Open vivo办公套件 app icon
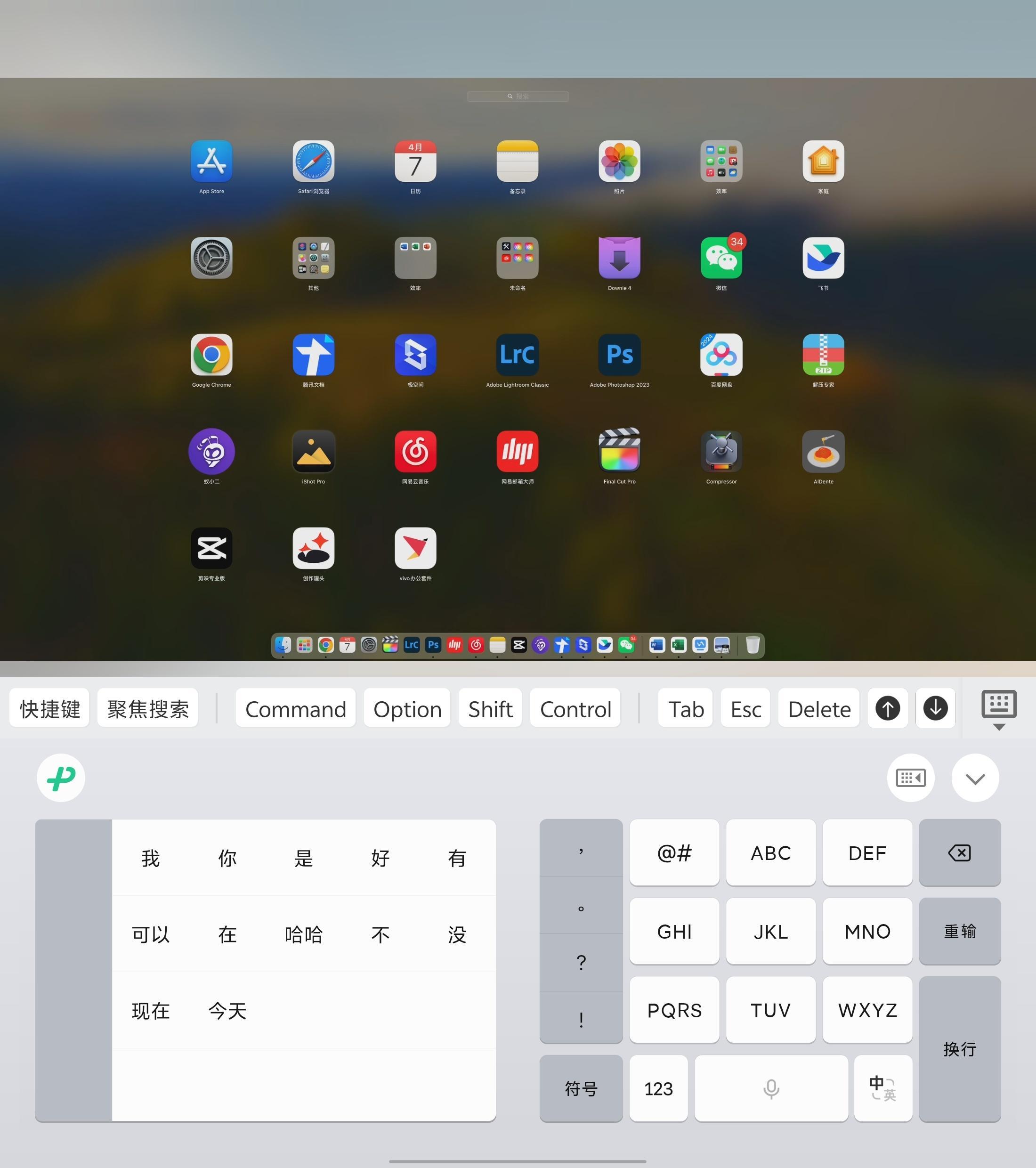This screenshot has width=1036, height=1168. (x=415, y=547)
